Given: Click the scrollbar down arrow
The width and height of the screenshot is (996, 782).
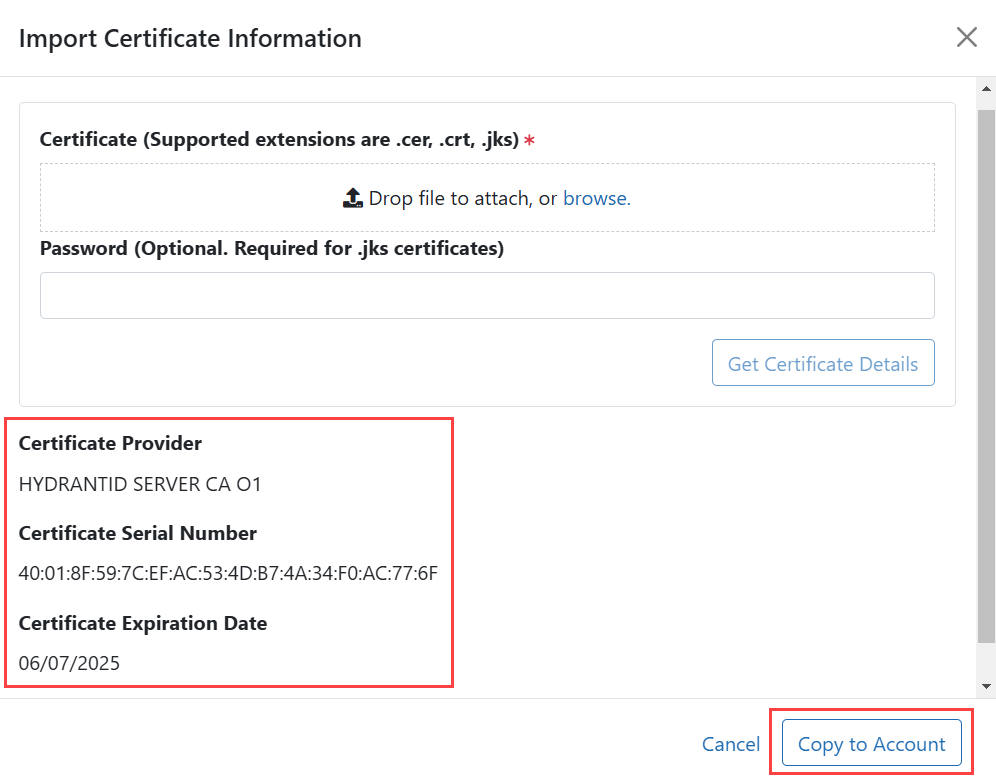Looking at the screenshot, I should pyautogui.click(x=986, y=686).
